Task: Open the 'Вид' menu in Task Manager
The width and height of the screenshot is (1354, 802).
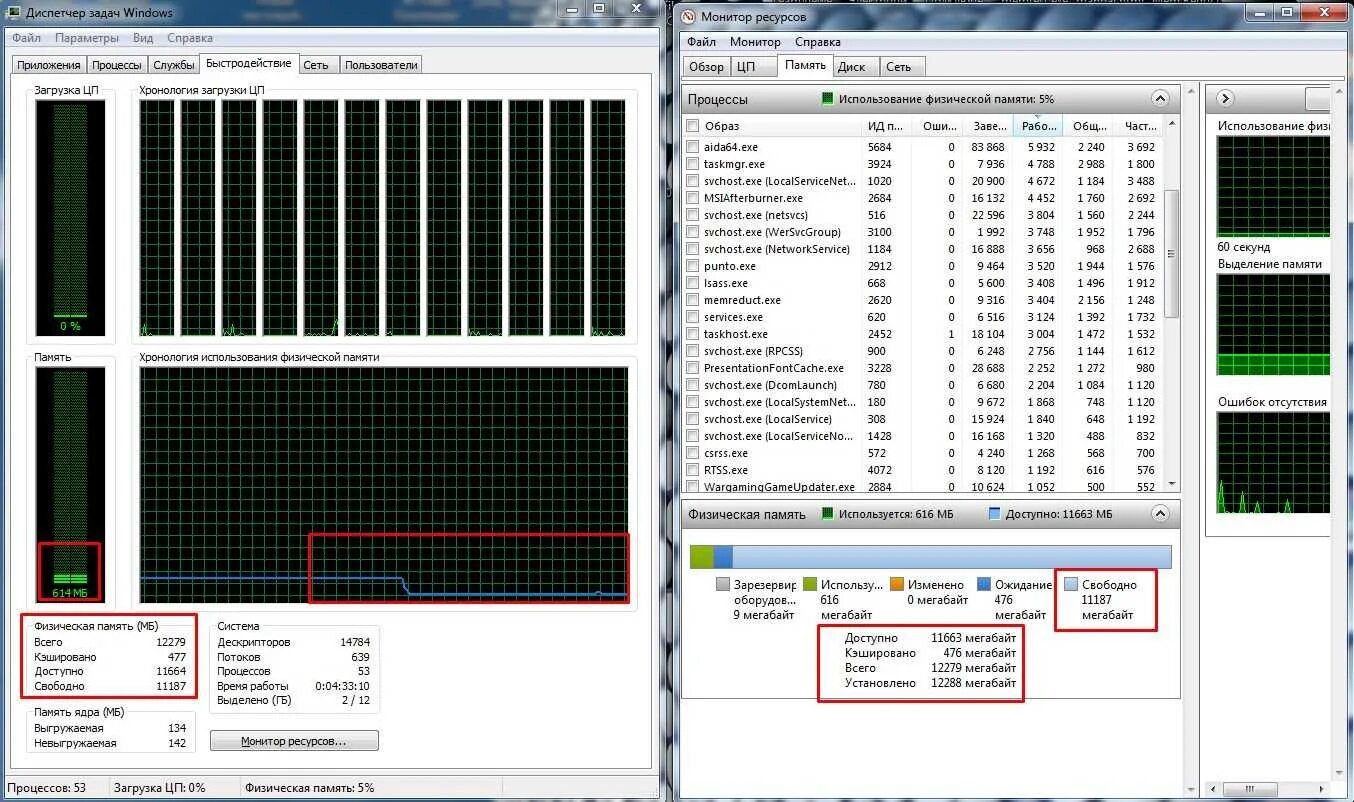Action: 143,38
